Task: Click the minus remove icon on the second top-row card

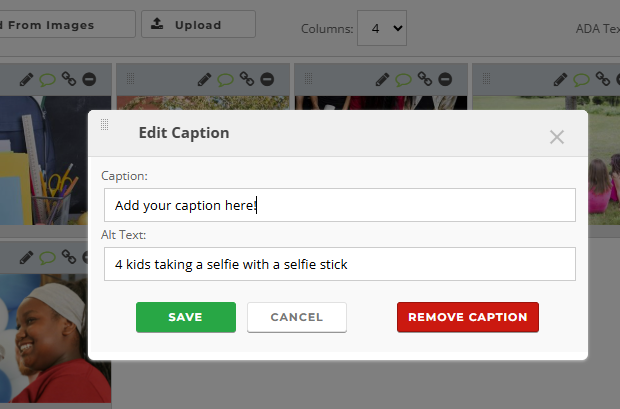Action: point(267,79)
